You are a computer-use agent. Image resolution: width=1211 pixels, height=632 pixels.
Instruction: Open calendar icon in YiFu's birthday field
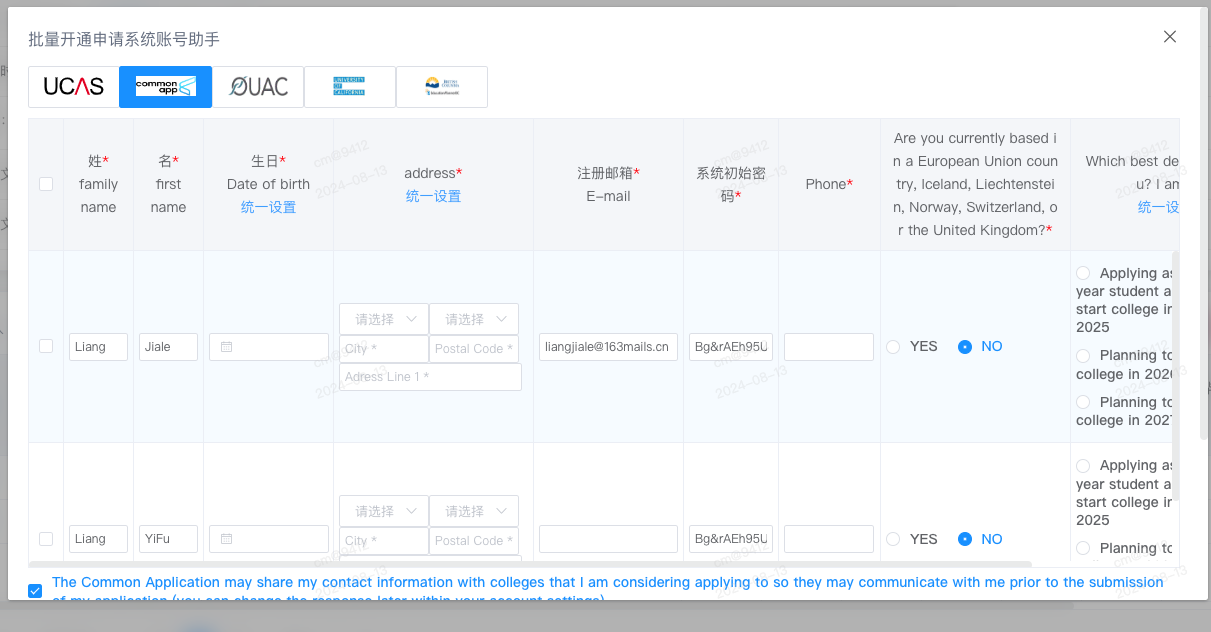(227, 539)
